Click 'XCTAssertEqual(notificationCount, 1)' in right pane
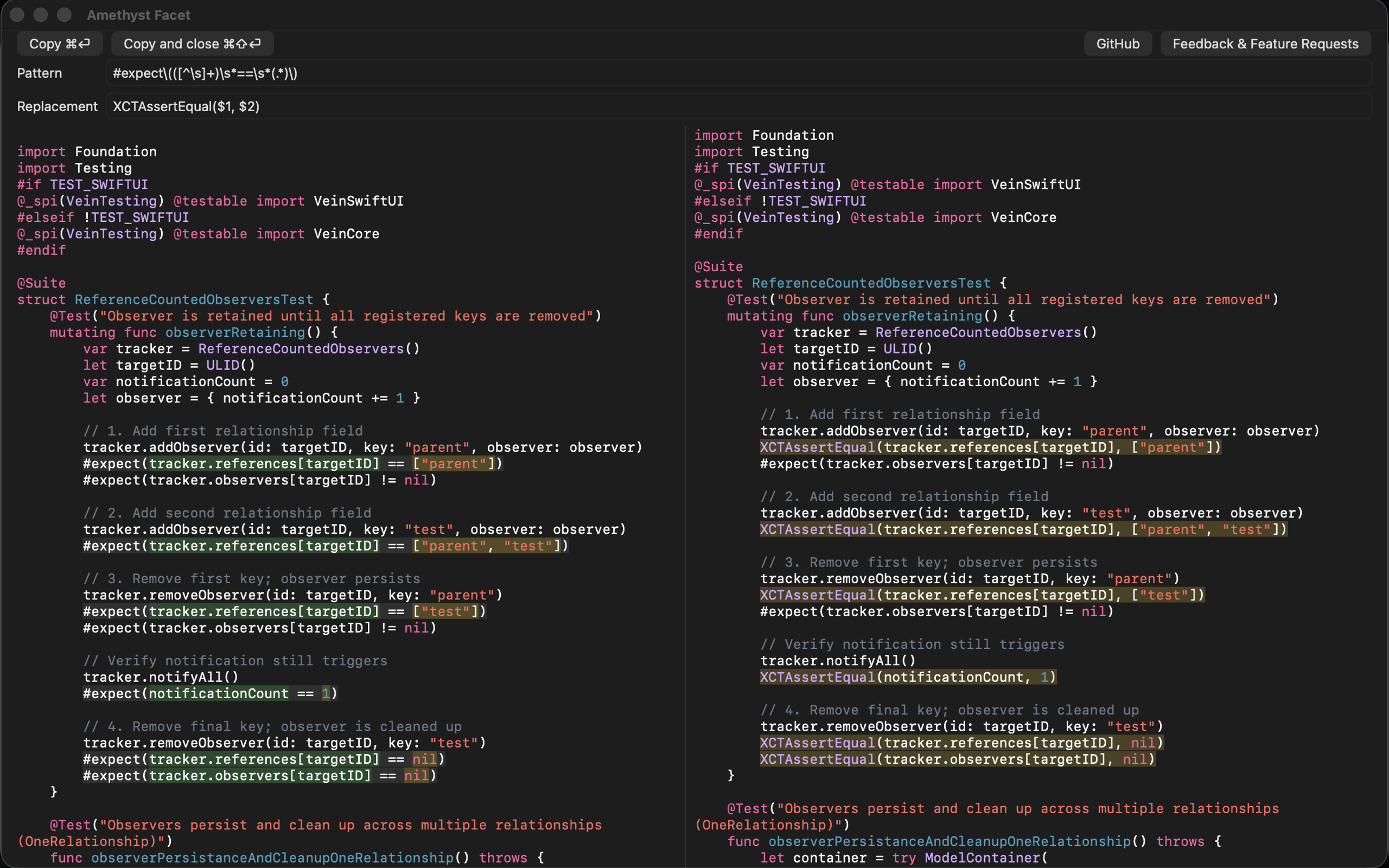Image resolution: width=1389 pixels, height=868 pixels. click(x=908, y=677)
